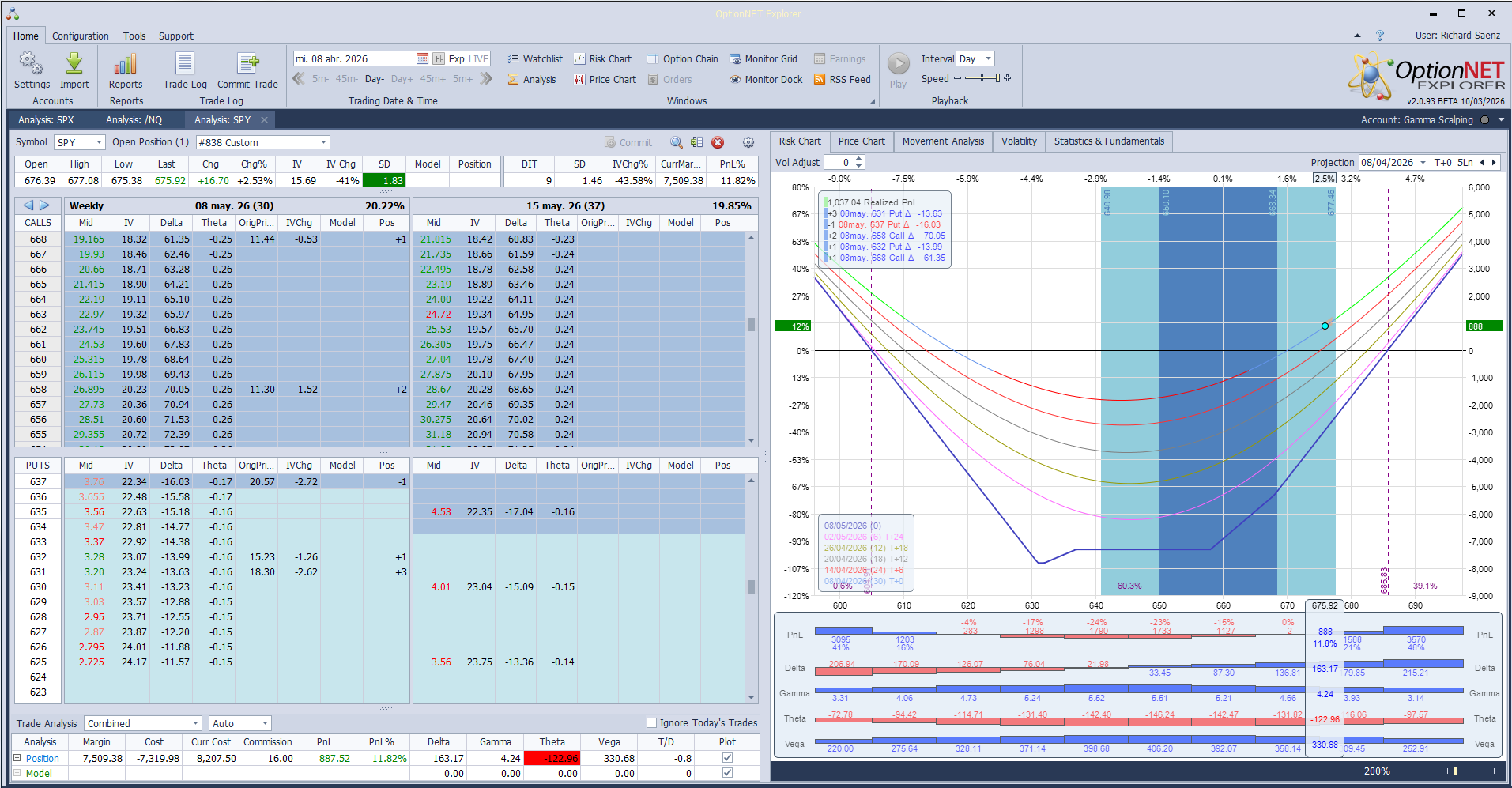This screenshot has height=788, width=1512.
Task: Open the RSS Feed window
Action: click(x=843, y=80)
